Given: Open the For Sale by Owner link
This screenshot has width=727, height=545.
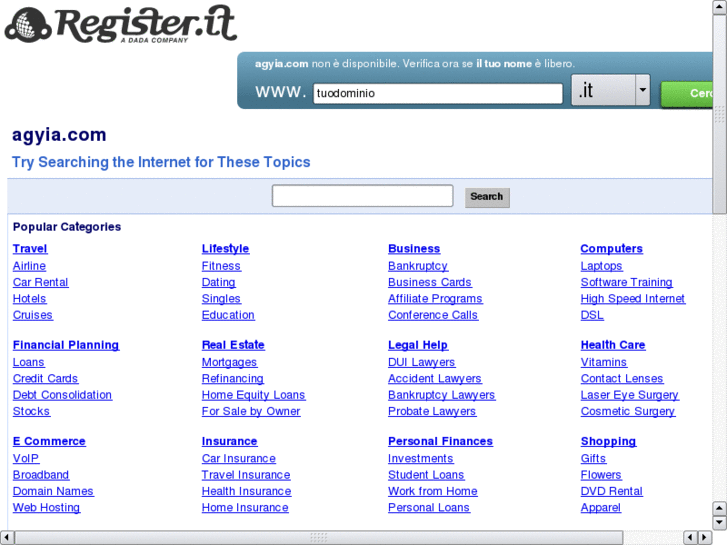Looking at the screenshot, I should [251, 411].
